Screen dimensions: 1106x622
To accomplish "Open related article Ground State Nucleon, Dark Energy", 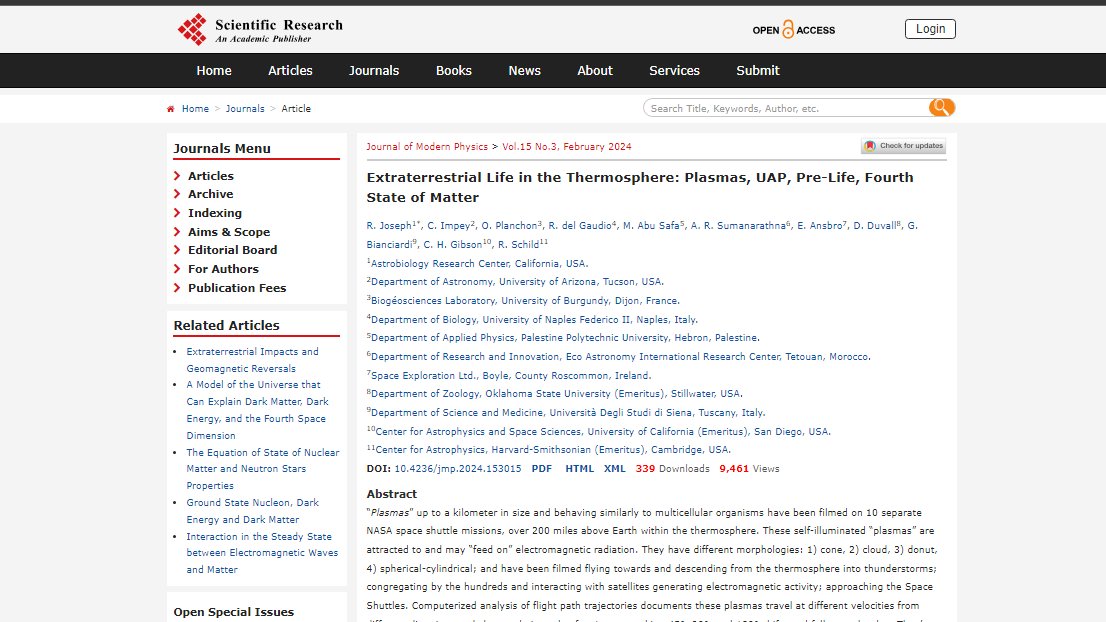I will [x=253, y=511].
